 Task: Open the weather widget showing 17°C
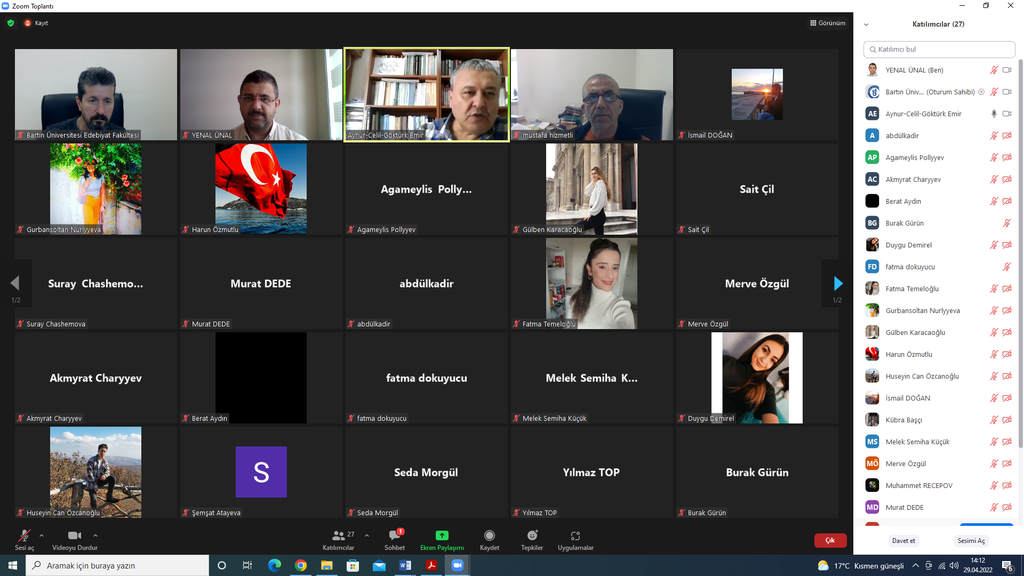coord(860,566)
